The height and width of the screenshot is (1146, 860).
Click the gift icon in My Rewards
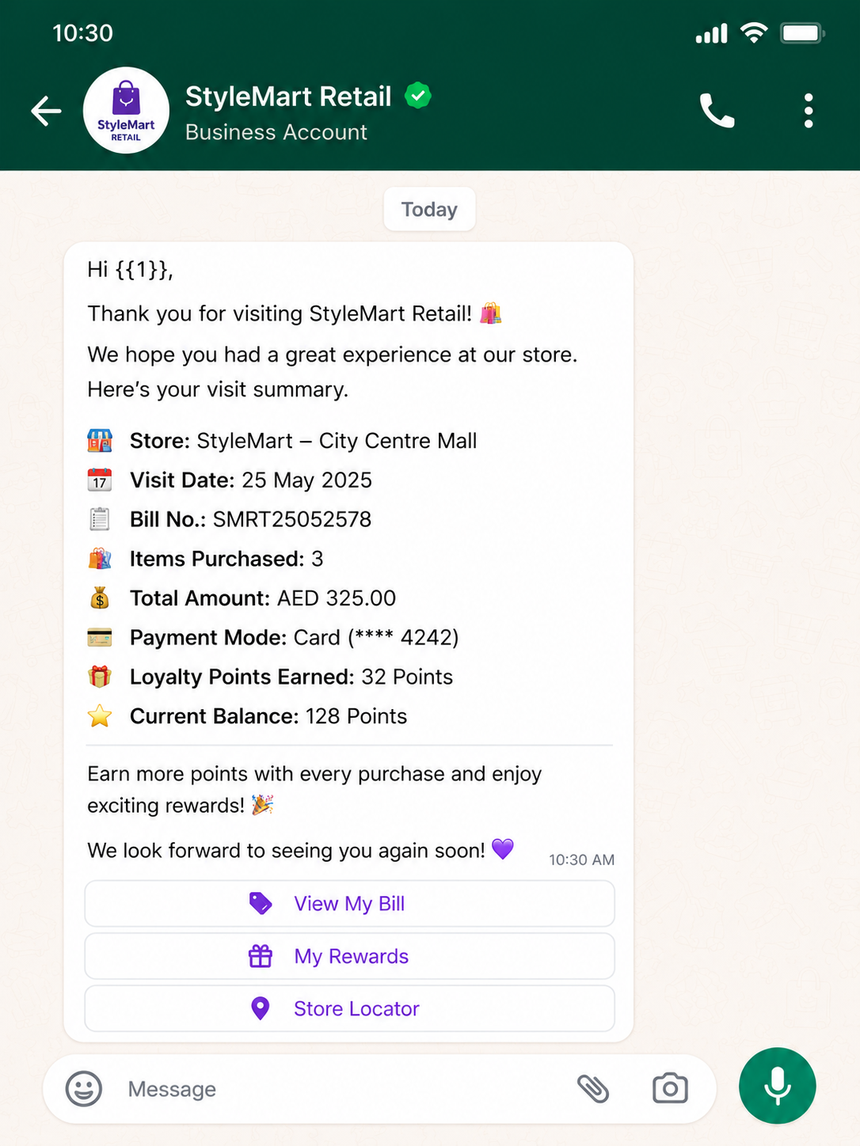[261, 956]
